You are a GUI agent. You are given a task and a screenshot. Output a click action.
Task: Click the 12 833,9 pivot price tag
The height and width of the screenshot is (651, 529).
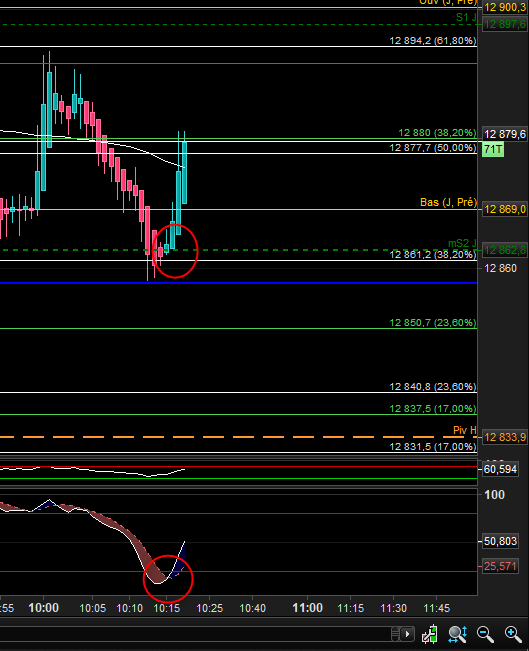click(505, 437)
